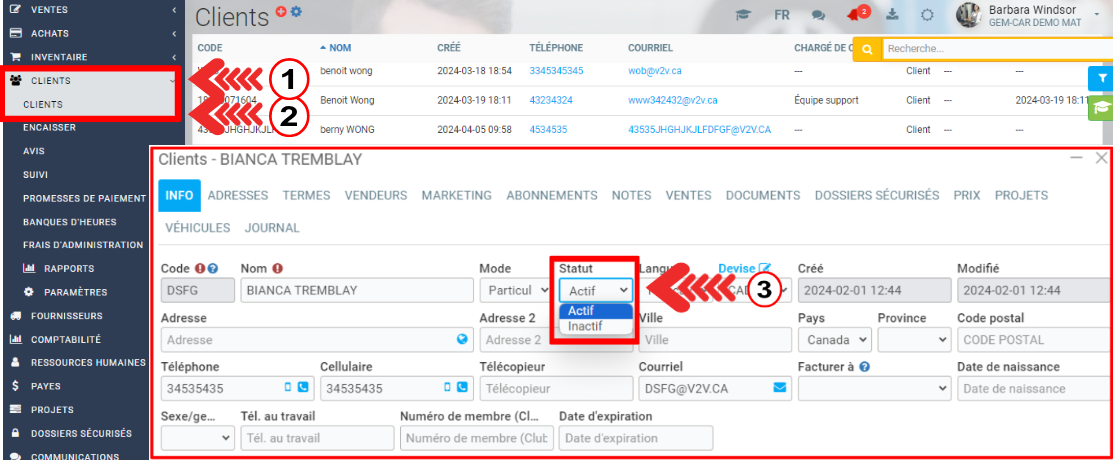The image size is (1113, 460).
Task: Click the envelope icon in the Courriel field
Action: click(779, 387)
